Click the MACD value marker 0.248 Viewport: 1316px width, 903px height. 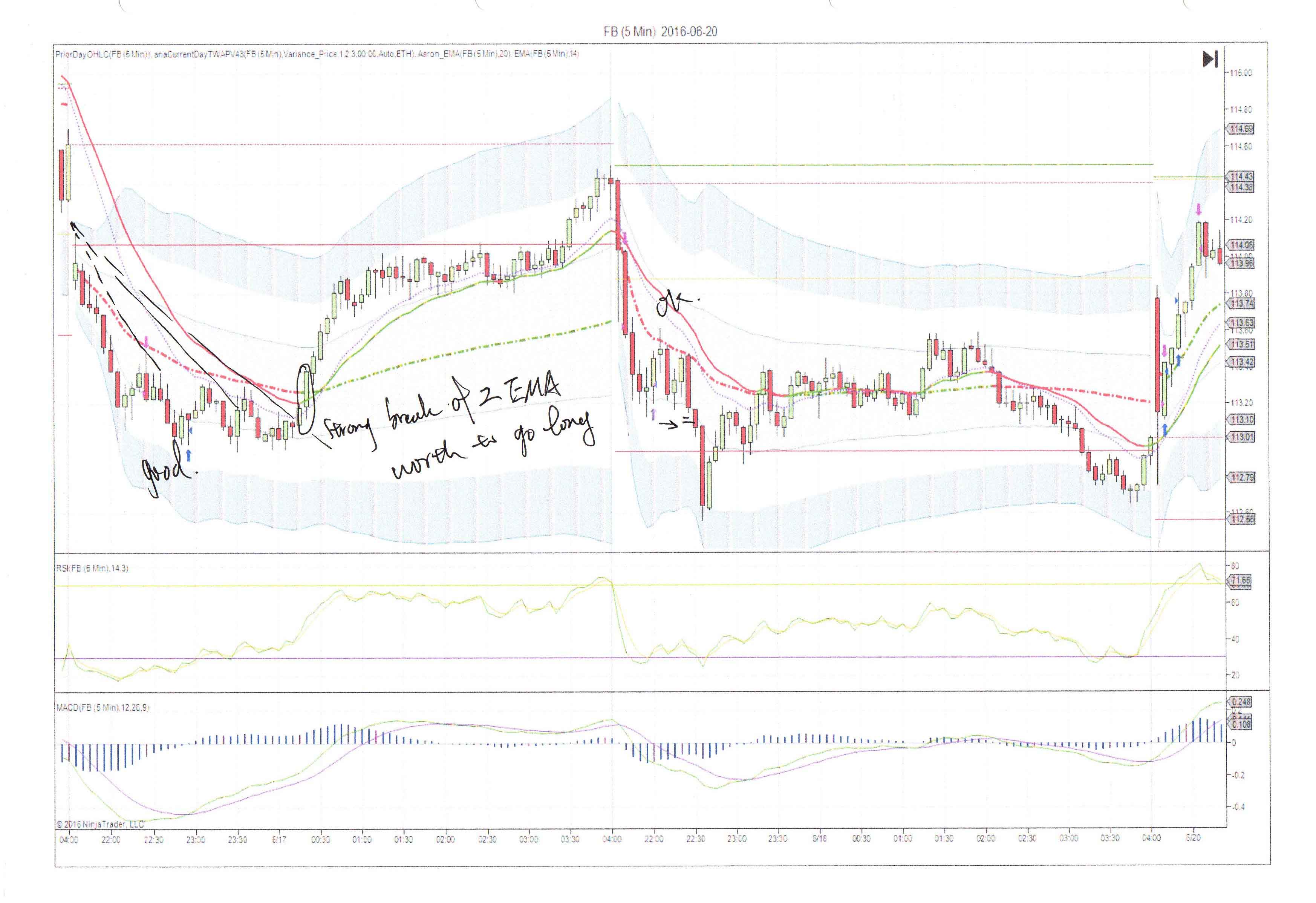(1240, 702)
